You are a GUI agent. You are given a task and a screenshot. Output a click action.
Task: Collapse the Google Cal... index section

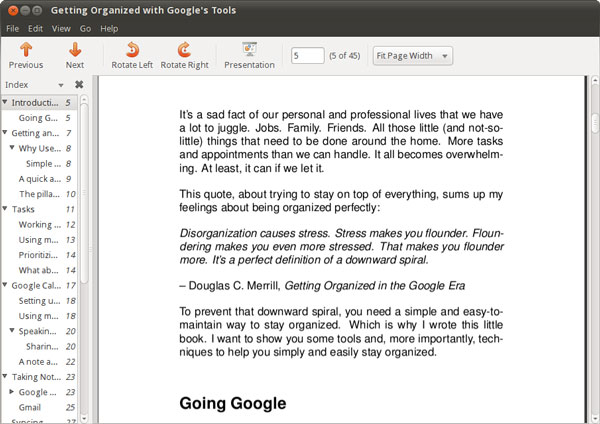[5, 285]
